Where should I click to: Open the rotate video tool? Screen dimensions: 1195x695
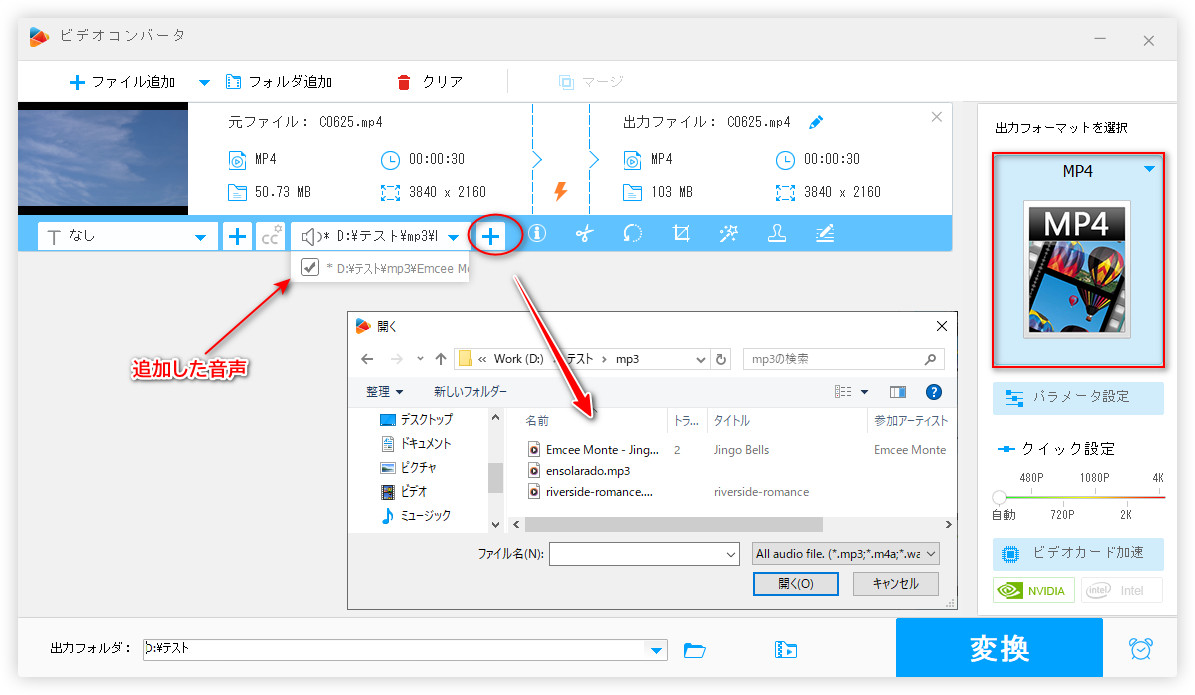pos(632,234)
